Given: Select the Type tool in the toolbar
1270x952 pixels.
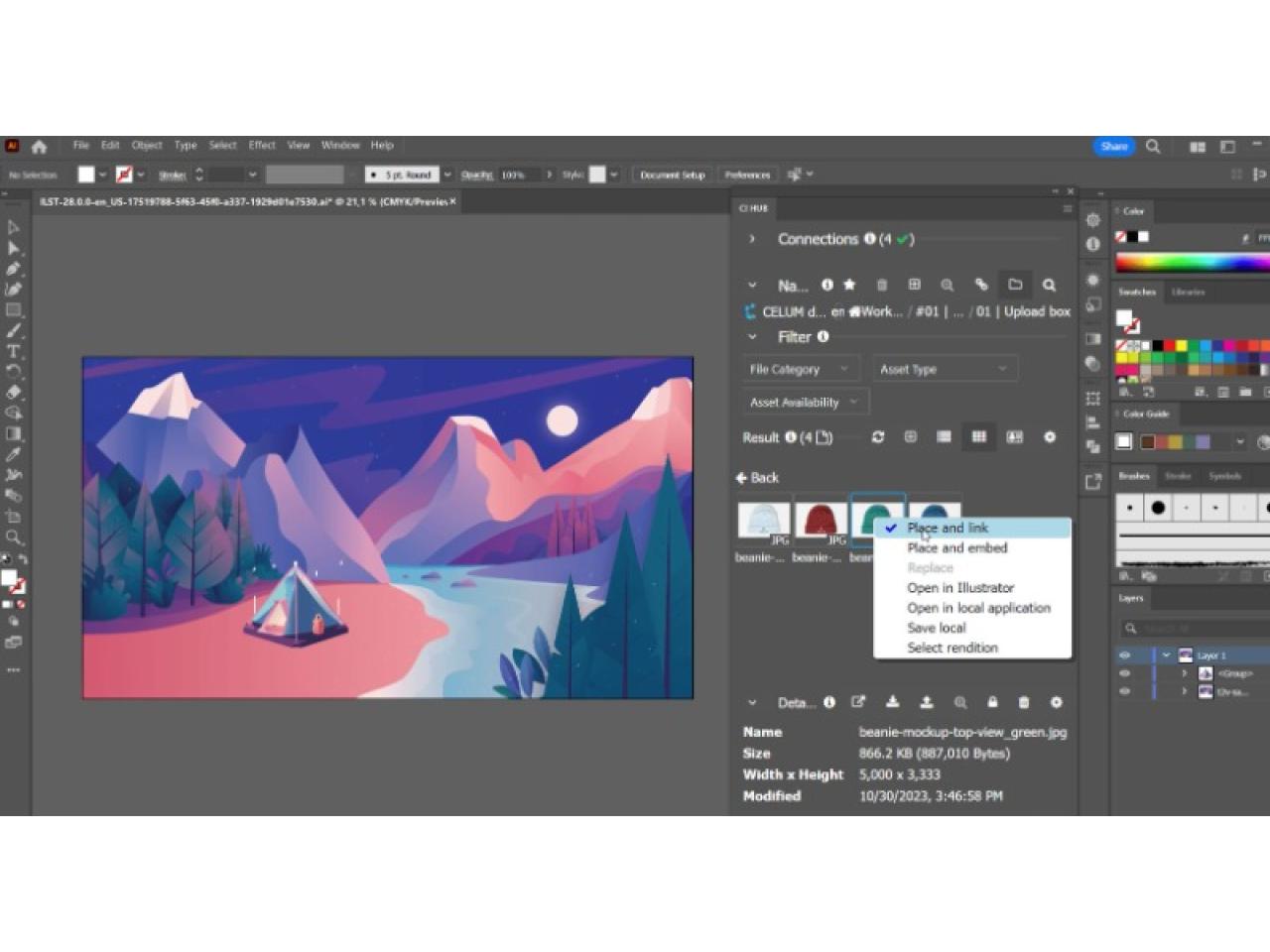Looking at the screenshot, I should 14,351.
